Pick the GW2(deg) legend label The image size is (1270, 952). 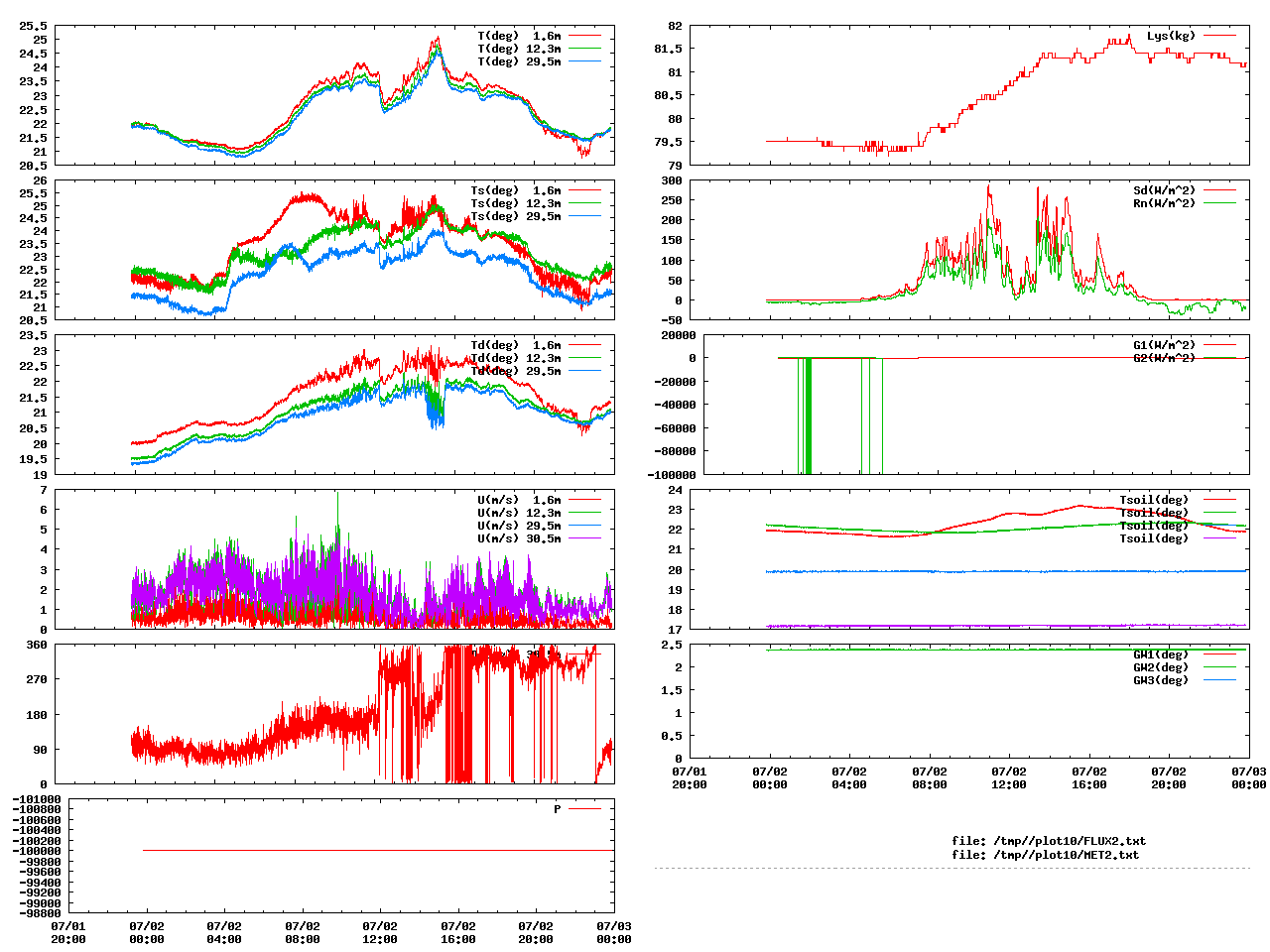[x=1161, y=667]
